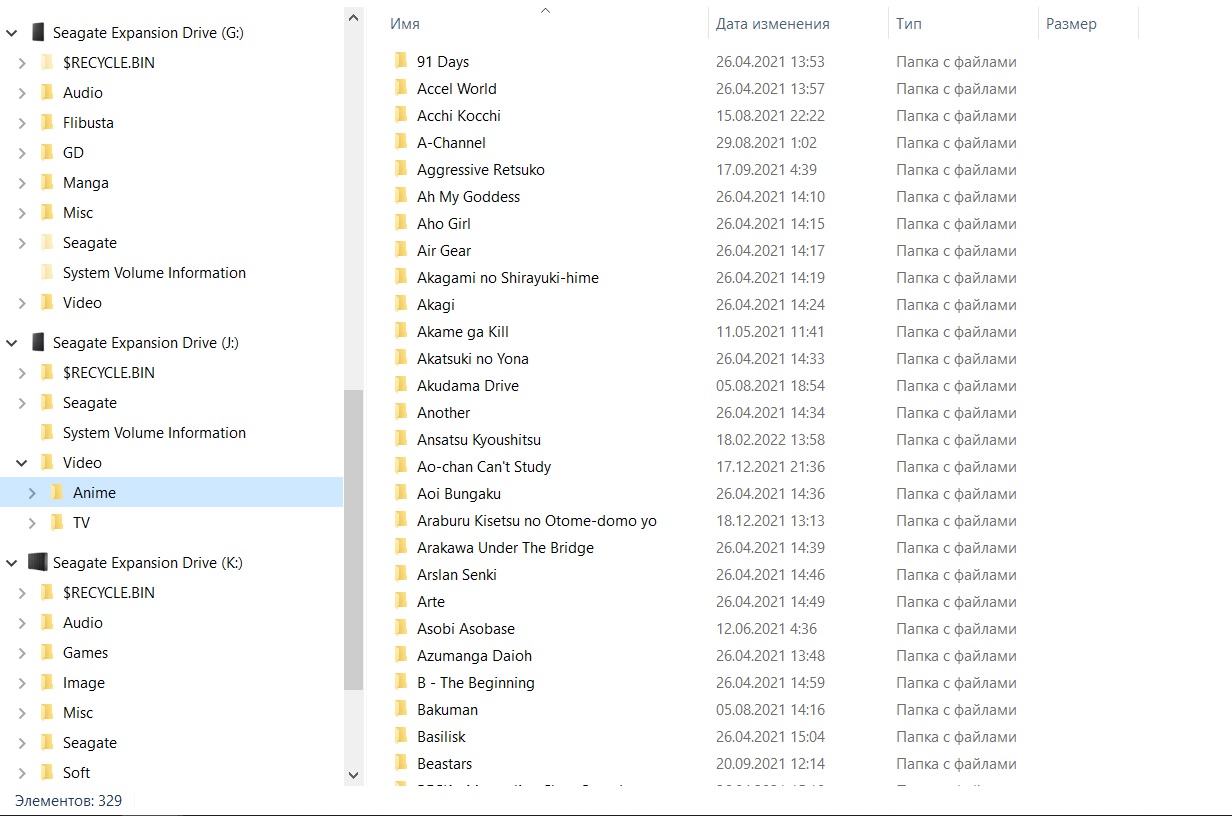Click the Akudama Drive folder icon
1232x816 pixels.
pyautogui.click(x=401, y=386)
